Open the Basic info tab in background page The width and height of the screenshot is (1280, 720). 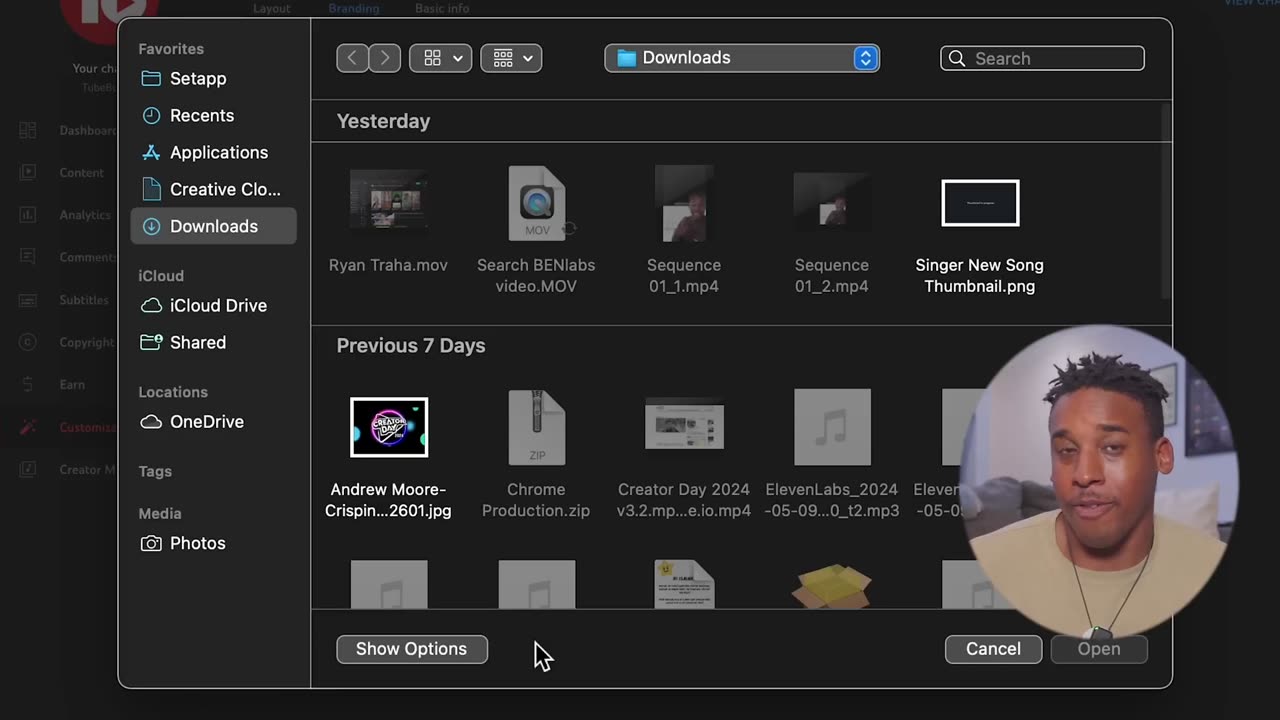tap(442, 8)
